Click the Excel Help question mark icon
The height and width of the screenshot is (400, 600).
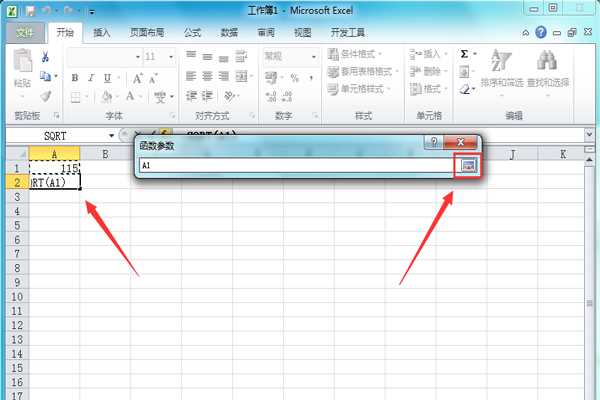pos(541,33)
